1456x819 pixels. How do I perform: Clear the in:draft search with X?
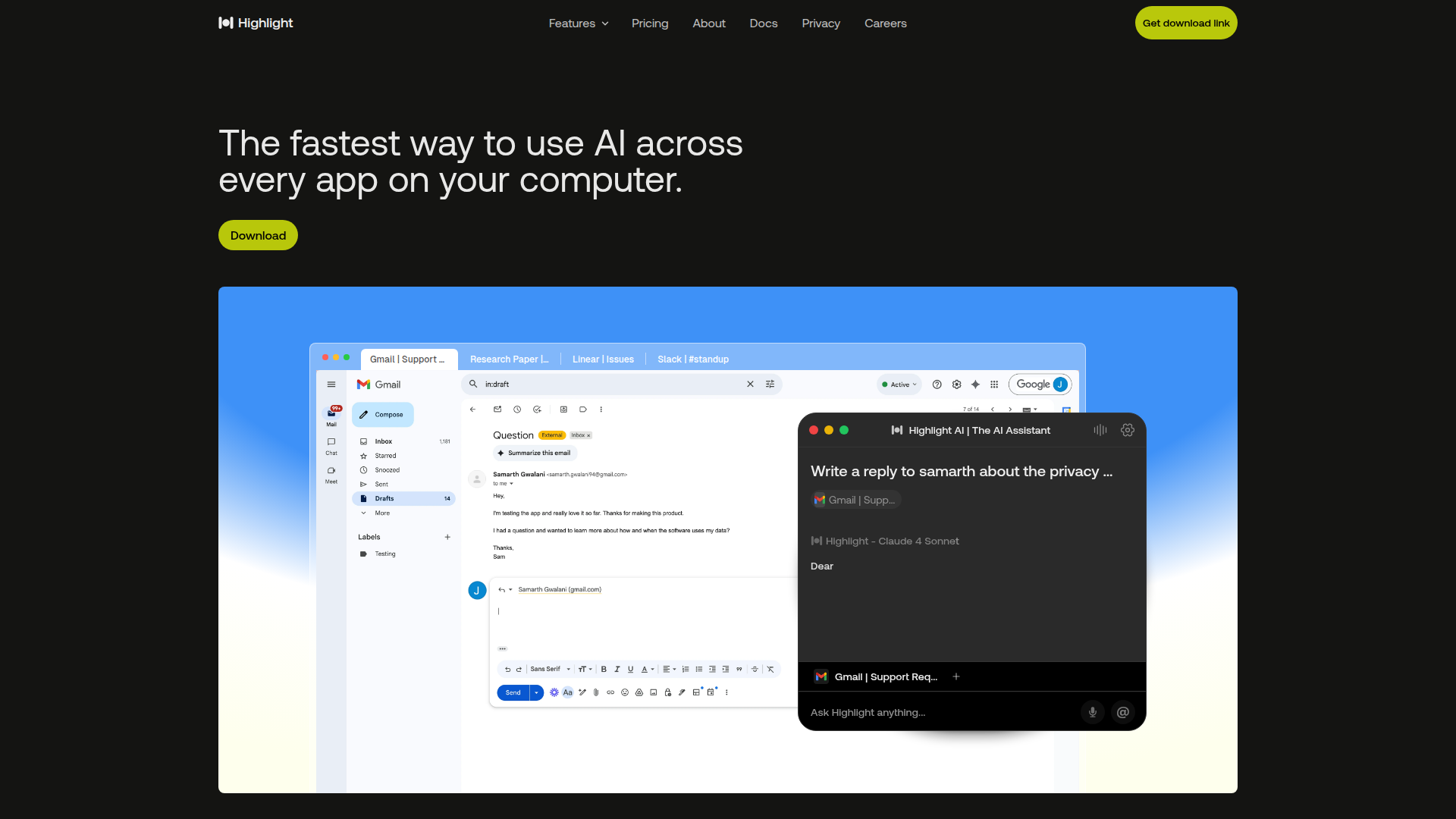click(x=750, y=384)
